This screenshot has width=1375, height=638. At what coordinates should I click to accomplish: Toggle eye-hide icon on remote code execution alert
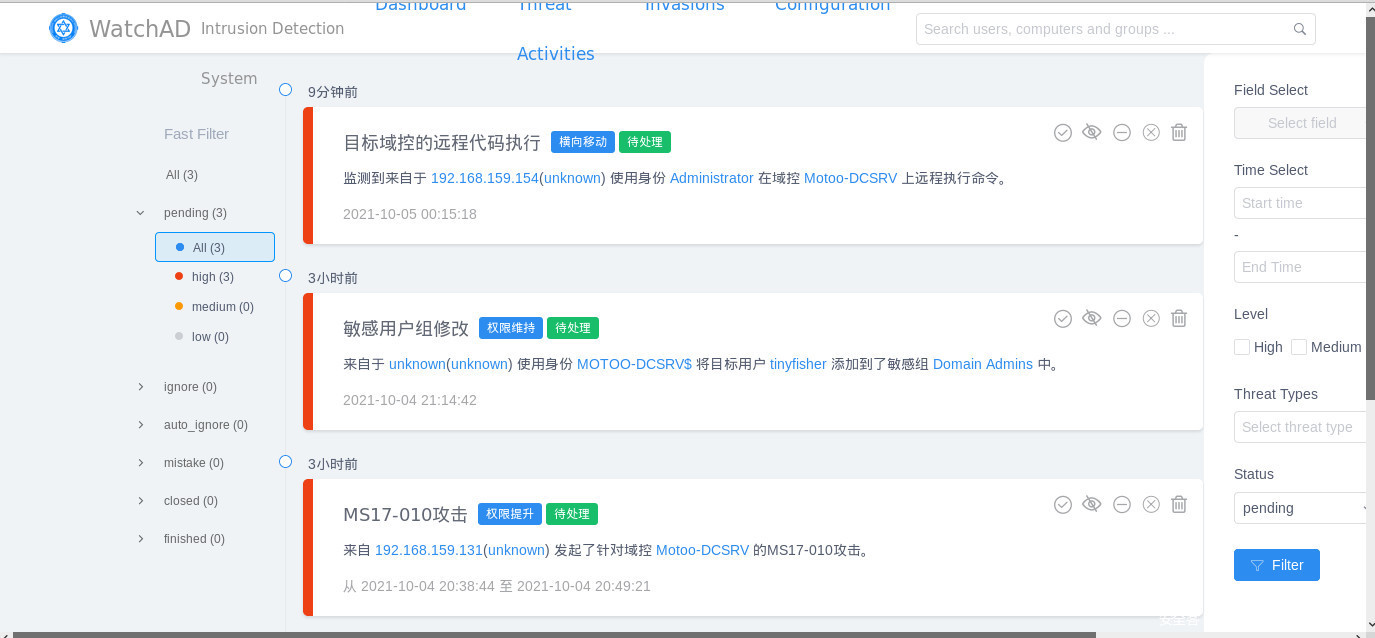point(1092,132)
